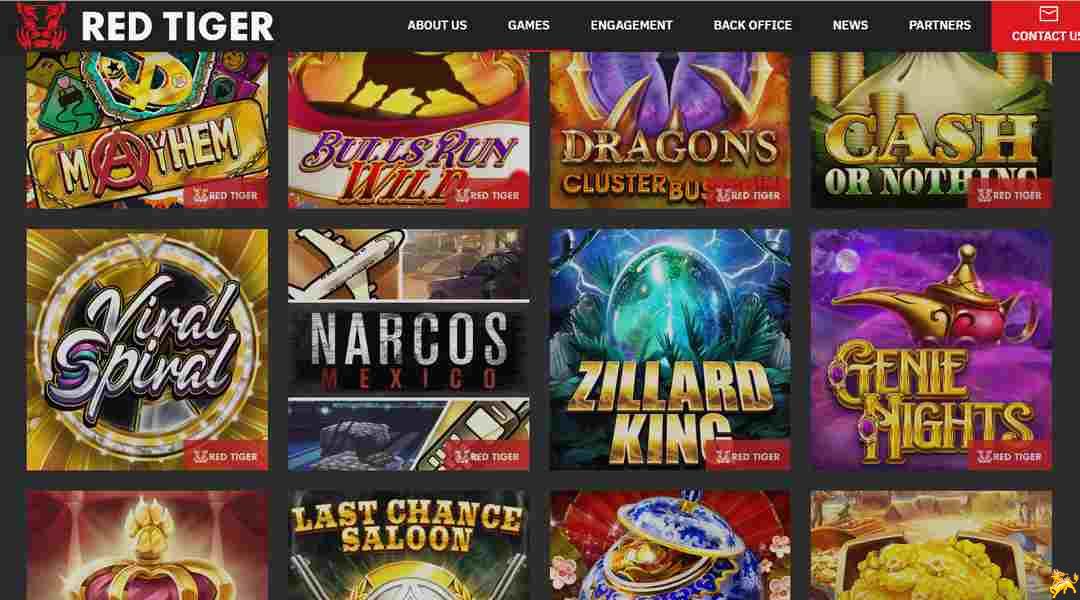Click the Contact Us button
The image size is (1080, 600).
1036,26
